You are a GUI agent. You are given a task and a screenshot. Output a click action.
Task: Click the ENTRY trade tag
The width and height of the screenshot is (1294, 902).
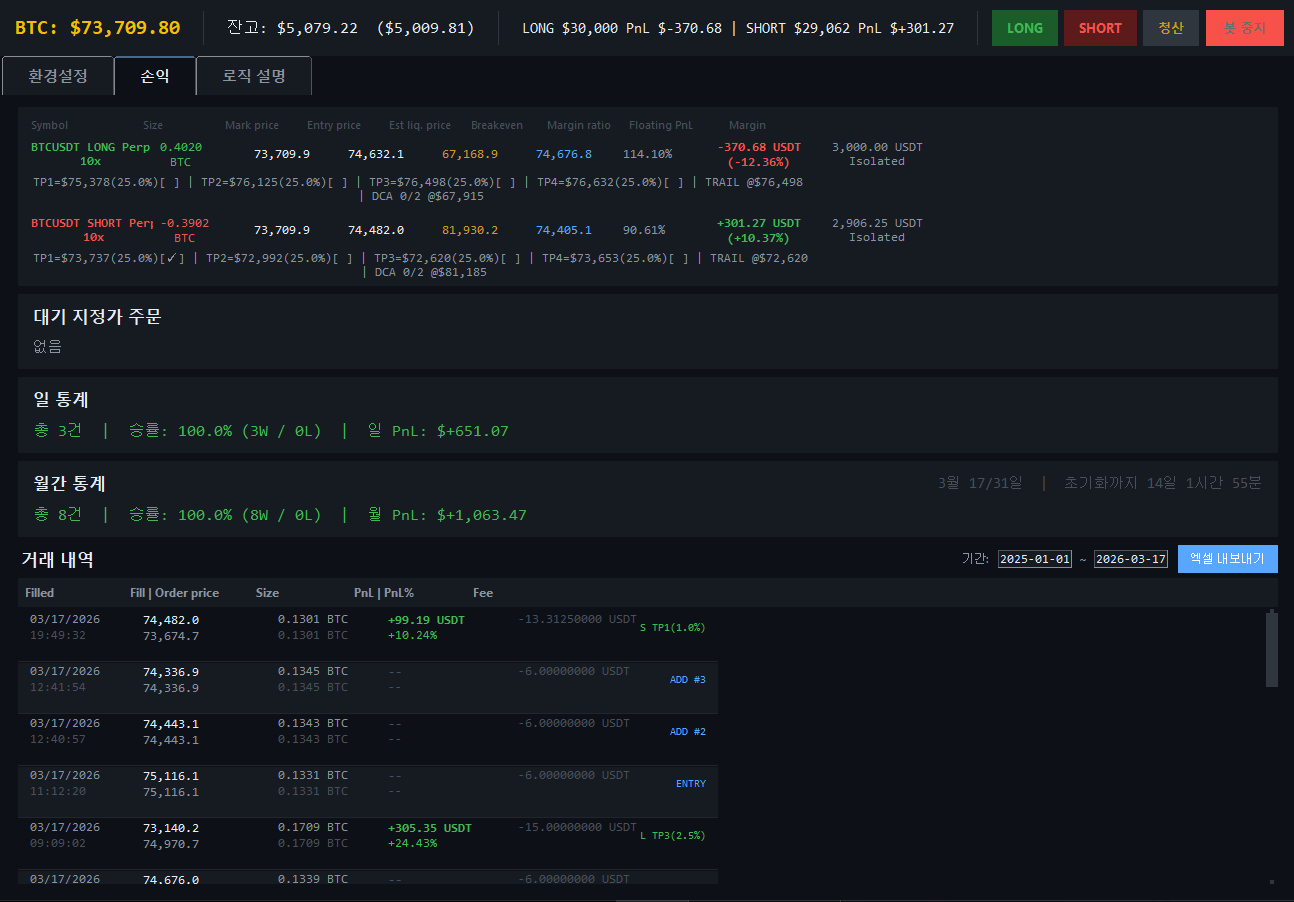pos(690,784)
